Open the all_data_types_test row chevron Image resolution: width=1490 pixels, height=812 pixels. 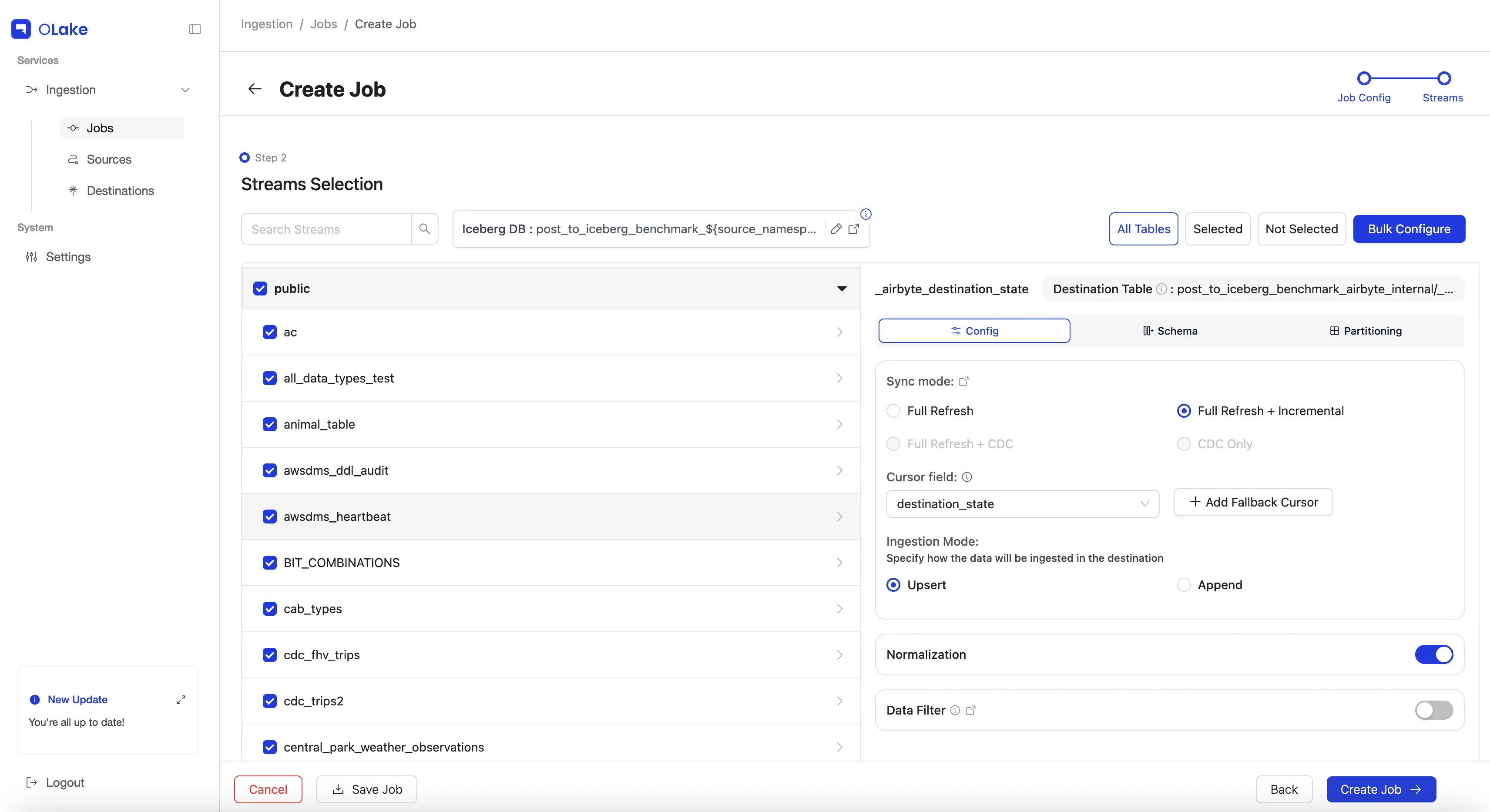[x=840, y=378]
